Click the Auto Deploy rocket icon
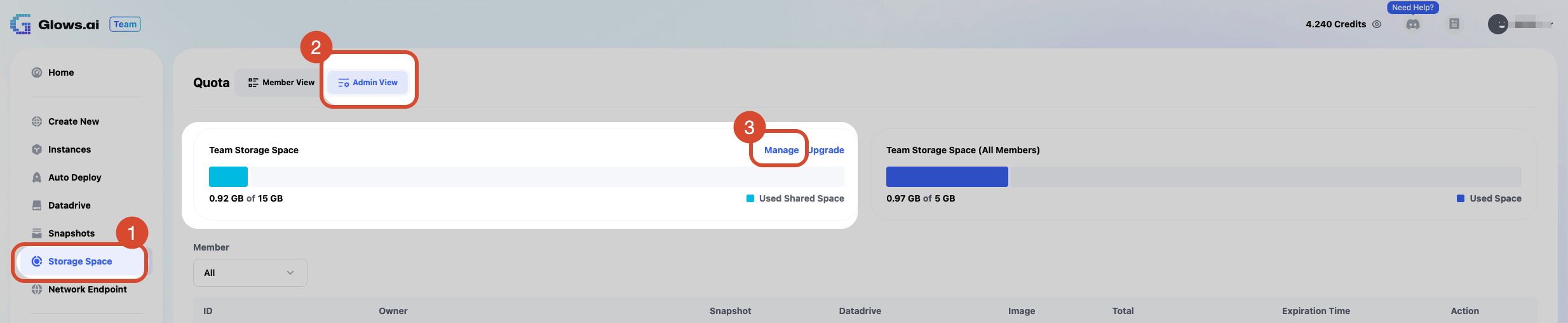This screenshot has height=323, width=1568. [x=37, y=177]
